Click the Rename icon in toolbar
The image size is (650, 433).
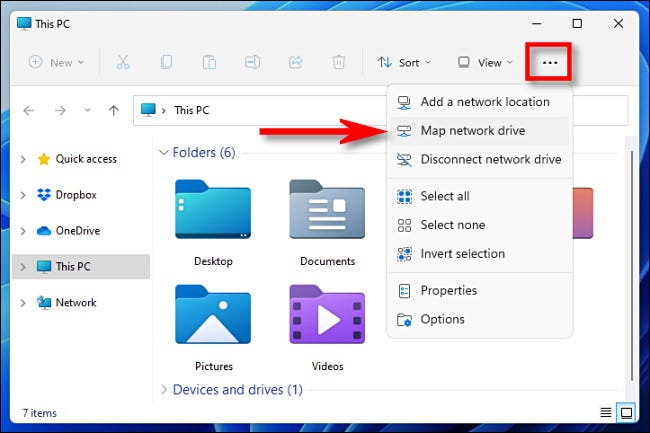pos(252,63)
